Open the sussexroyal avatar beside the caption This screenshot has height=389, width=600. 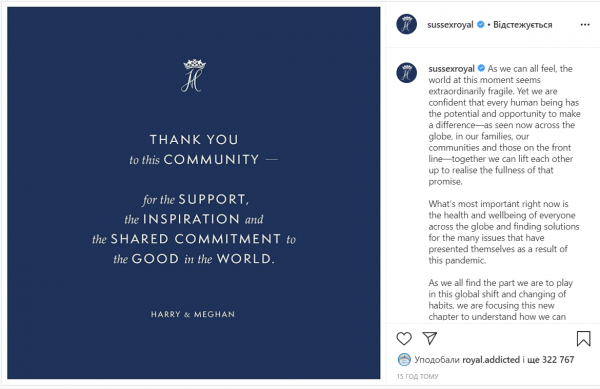[406, 73]
